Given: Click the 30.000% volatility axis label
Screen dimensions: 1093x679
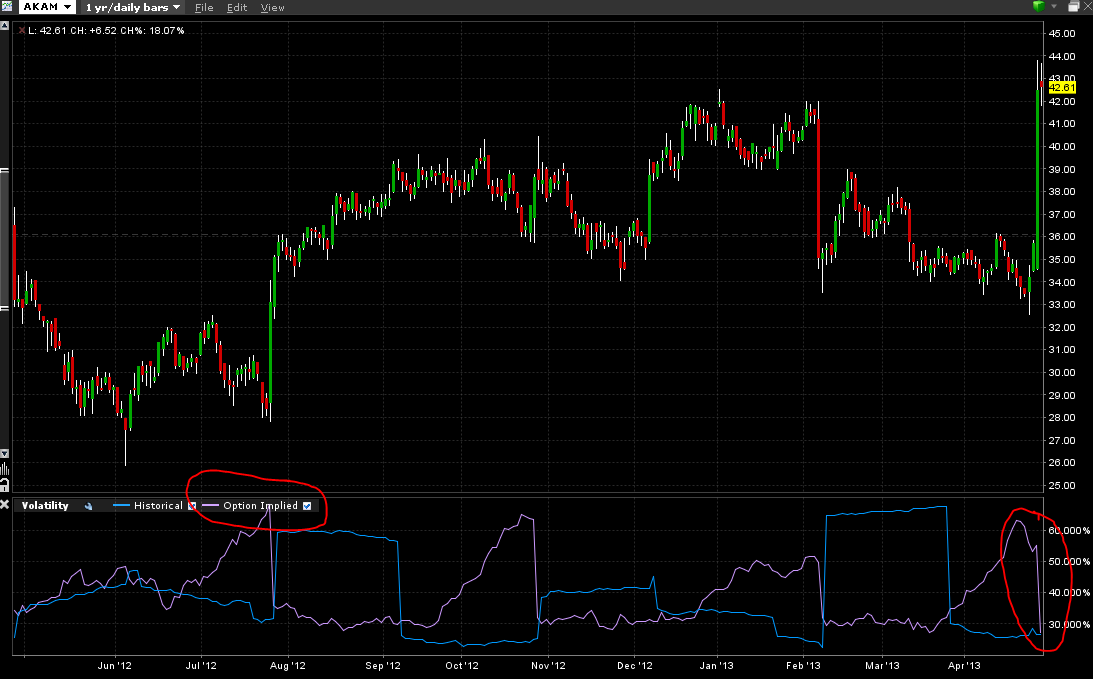Looking at the screenshot, I should [x=1069, y=625].
